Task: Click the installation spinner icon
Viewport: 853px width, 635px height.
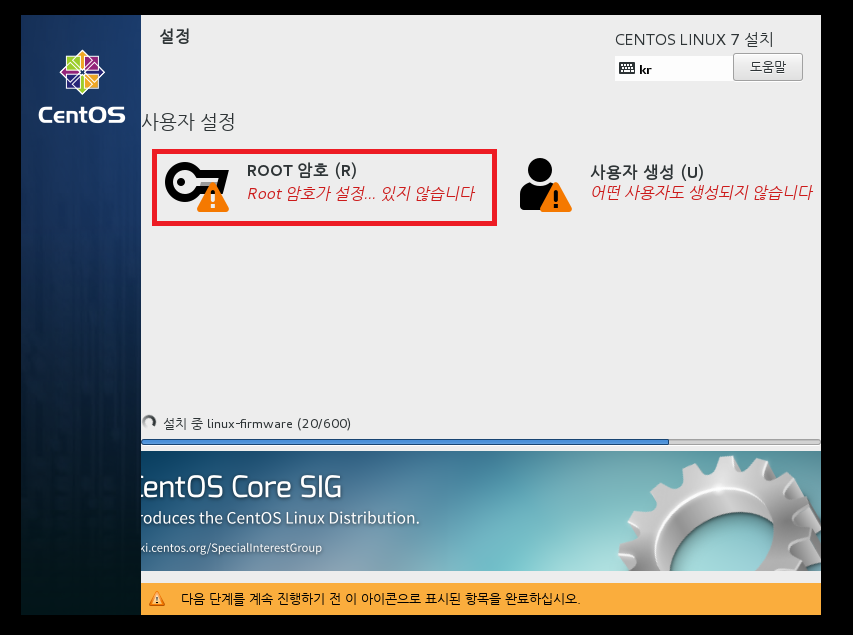Action: (150, 423)
